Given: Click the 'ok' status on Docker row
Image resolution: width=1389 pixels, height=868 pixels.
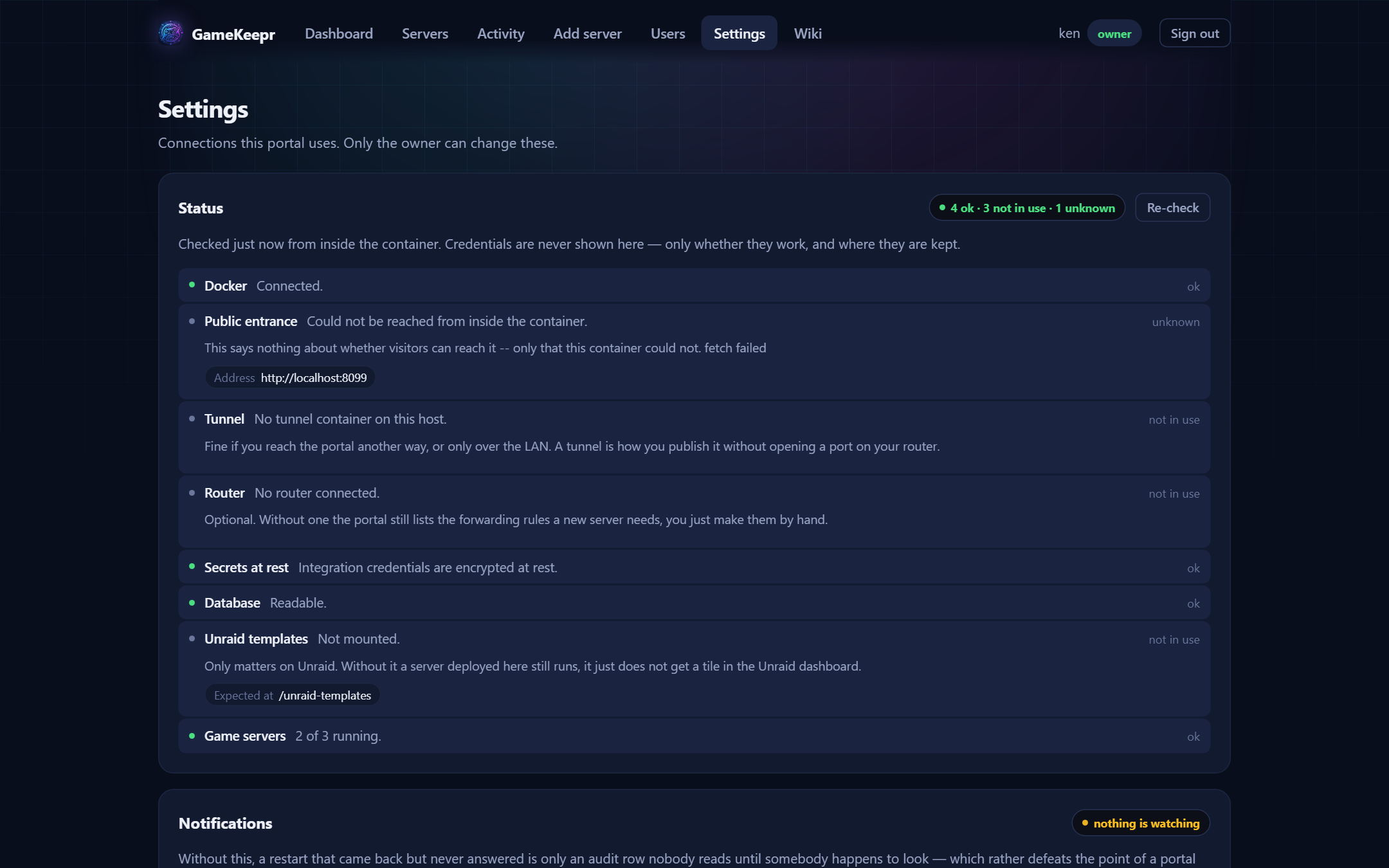Looking at the screenshot, I should pyautogui.click(x=1194, y=287).
